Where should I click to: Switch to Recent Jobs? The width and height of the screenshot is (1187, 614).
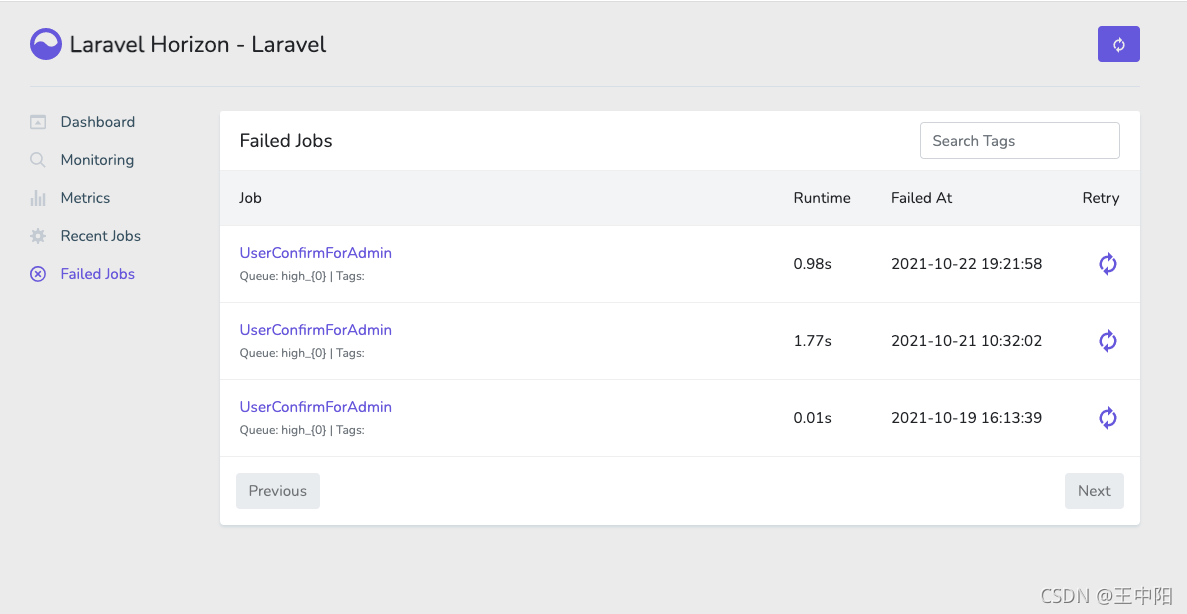(100, 236)
